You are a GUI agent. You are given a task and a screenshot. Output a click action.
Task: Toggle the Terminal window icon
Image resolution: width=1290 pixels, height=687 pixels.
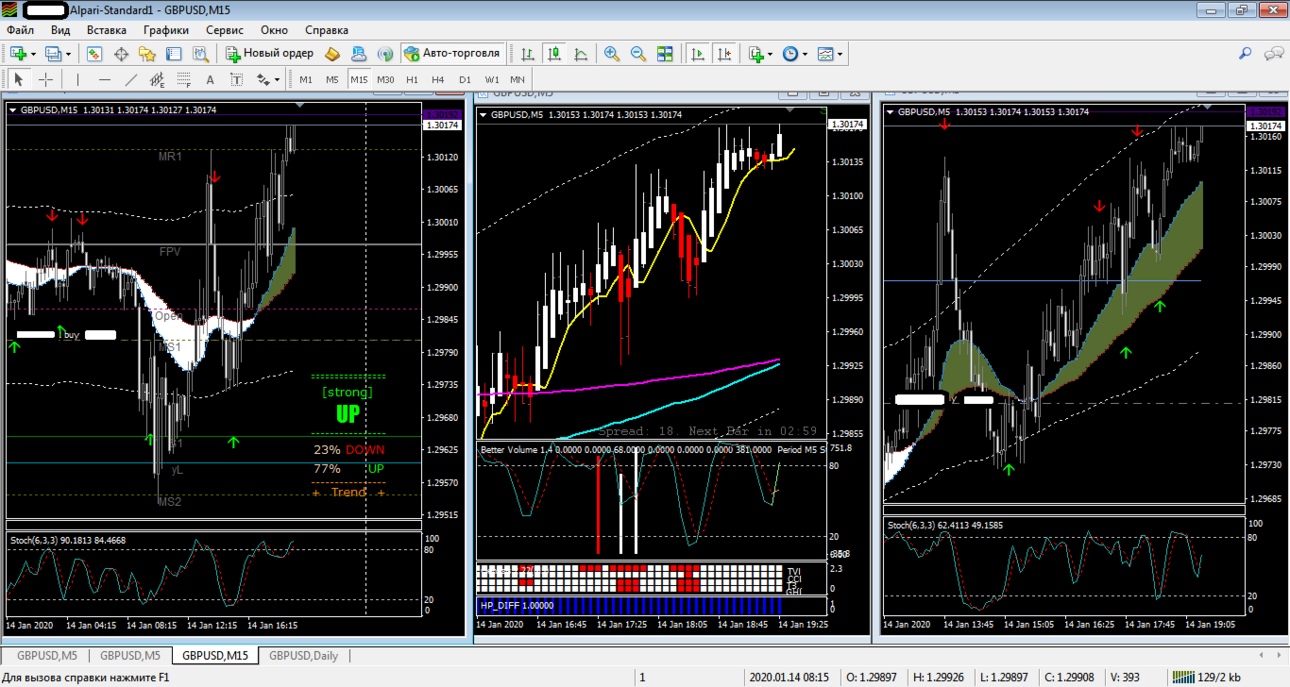173,54
